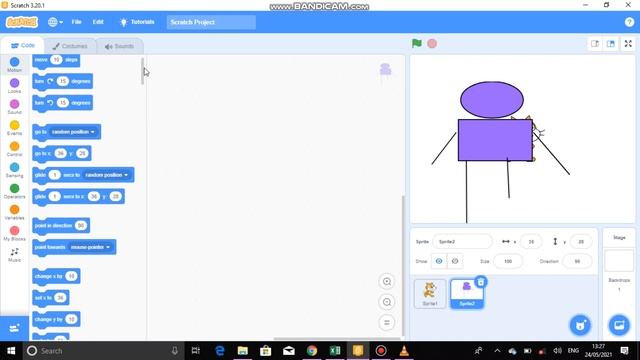Click the point in direction 90 block

click(x=61, y=225)
